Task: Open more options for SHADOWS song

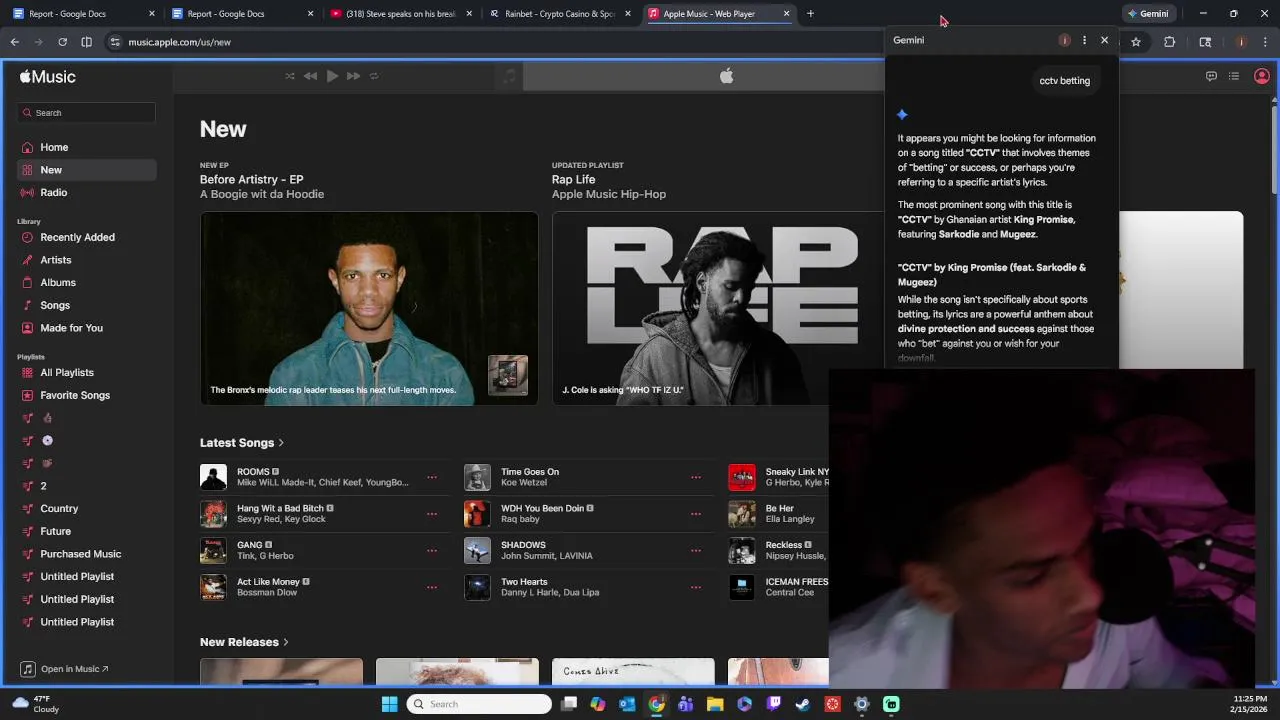Action: (696, 550)
